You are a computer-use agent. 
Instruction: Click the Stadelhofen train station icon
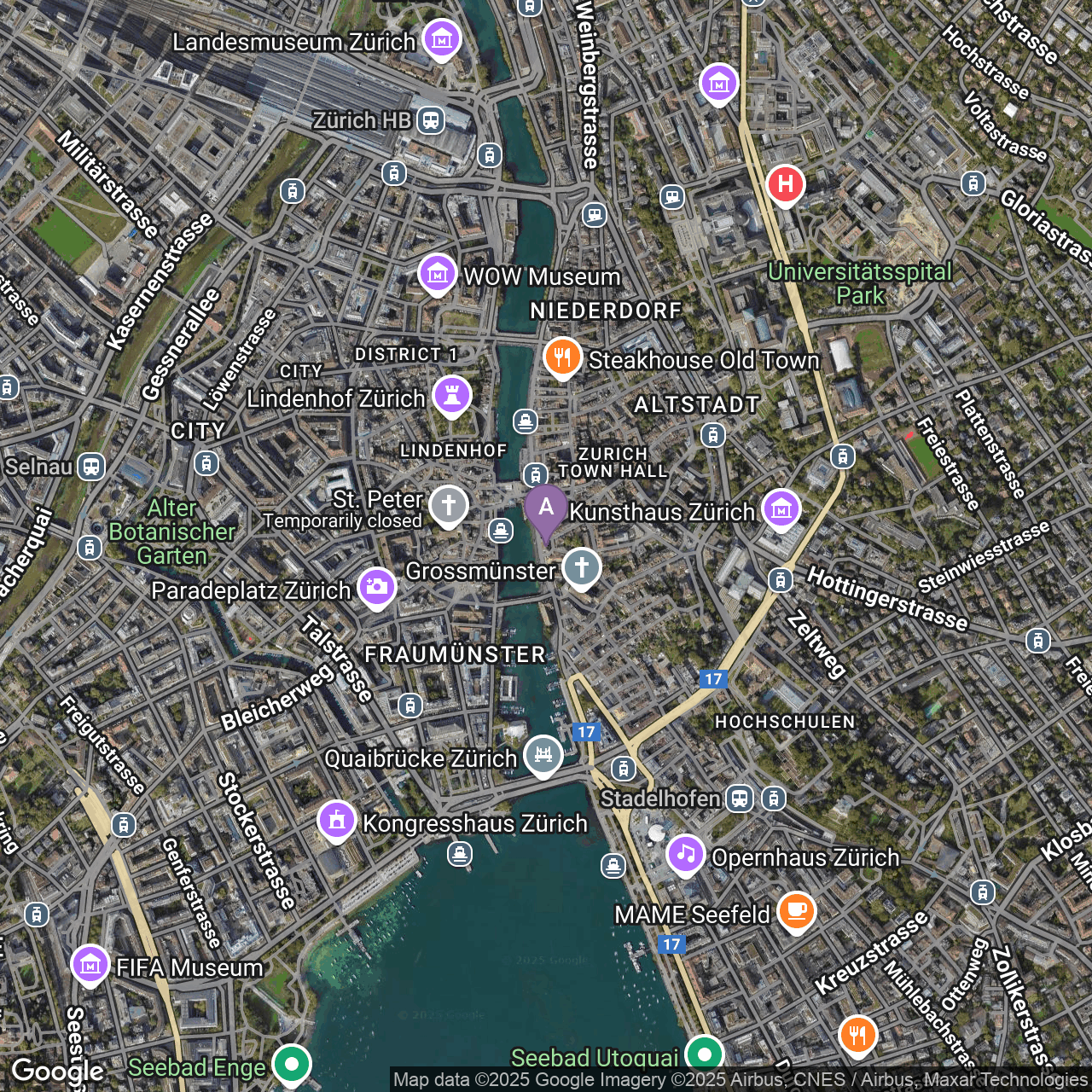point(740,799)
